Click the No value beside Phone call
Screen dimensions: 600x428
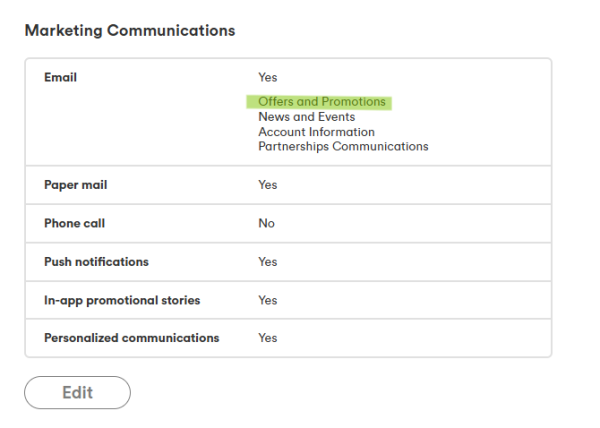pyautogui.click(x=266, y=223)
